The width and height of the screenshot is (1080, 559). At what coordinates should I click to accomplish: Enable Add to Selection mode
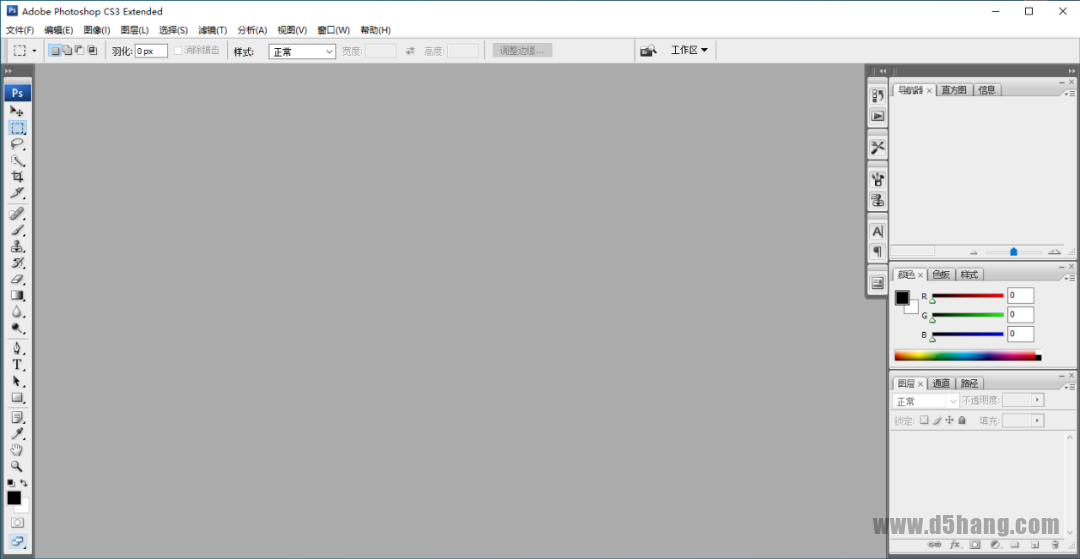[x=68, y=50]
